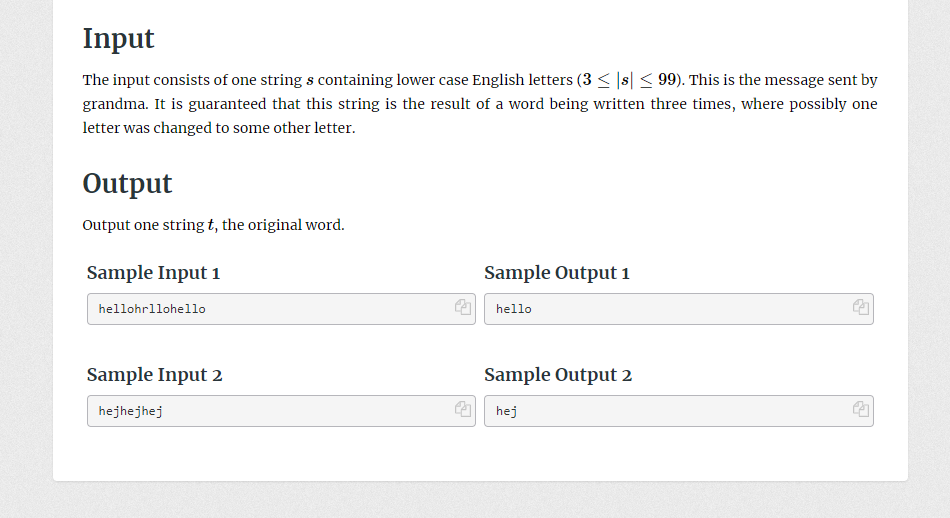Click the 'hejhejhej' sample input text
The height and width of the screenshot is (518, 950).
point(130,411)
